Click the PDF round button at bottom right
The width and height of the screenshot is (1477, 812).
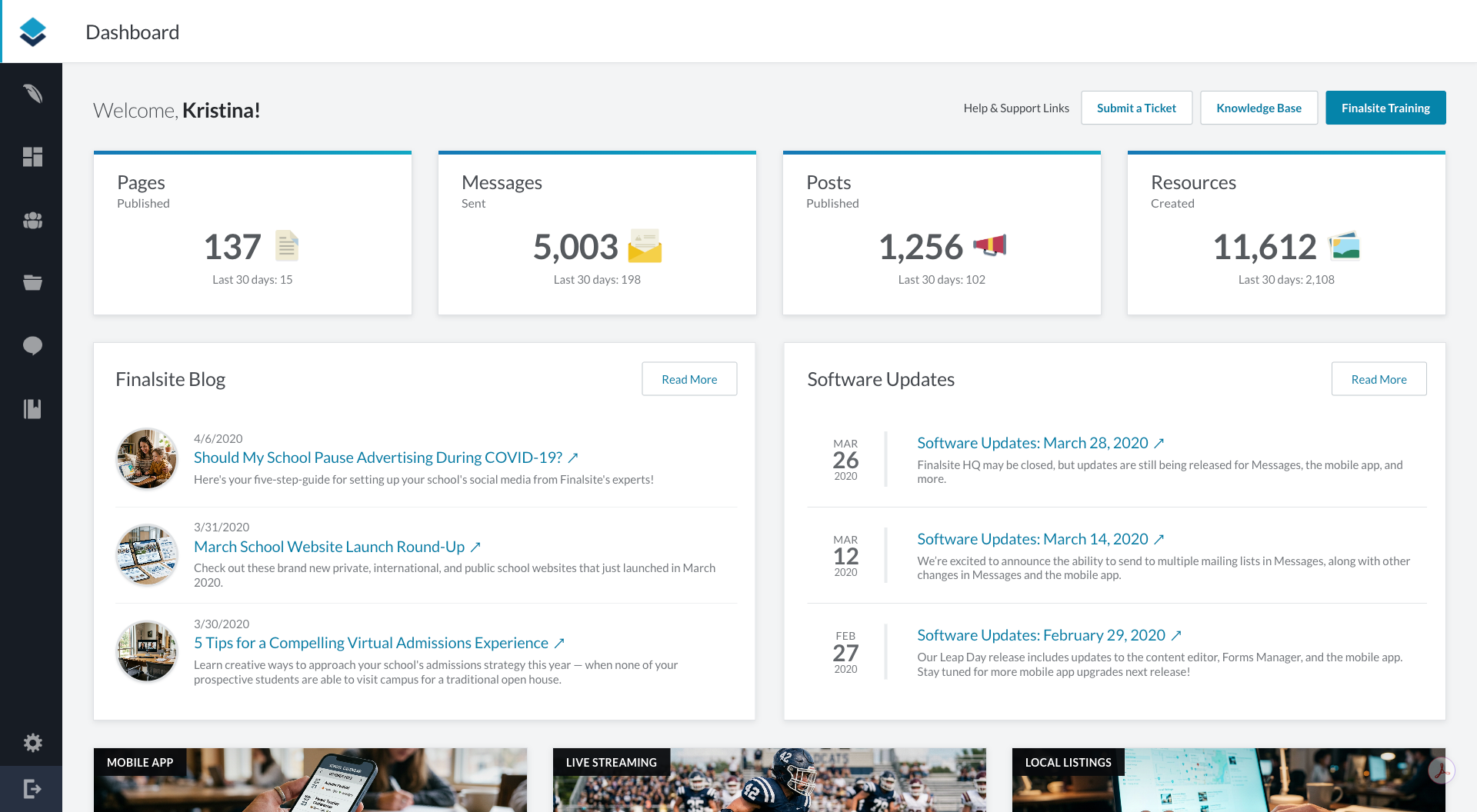[x=1442, y=770]
